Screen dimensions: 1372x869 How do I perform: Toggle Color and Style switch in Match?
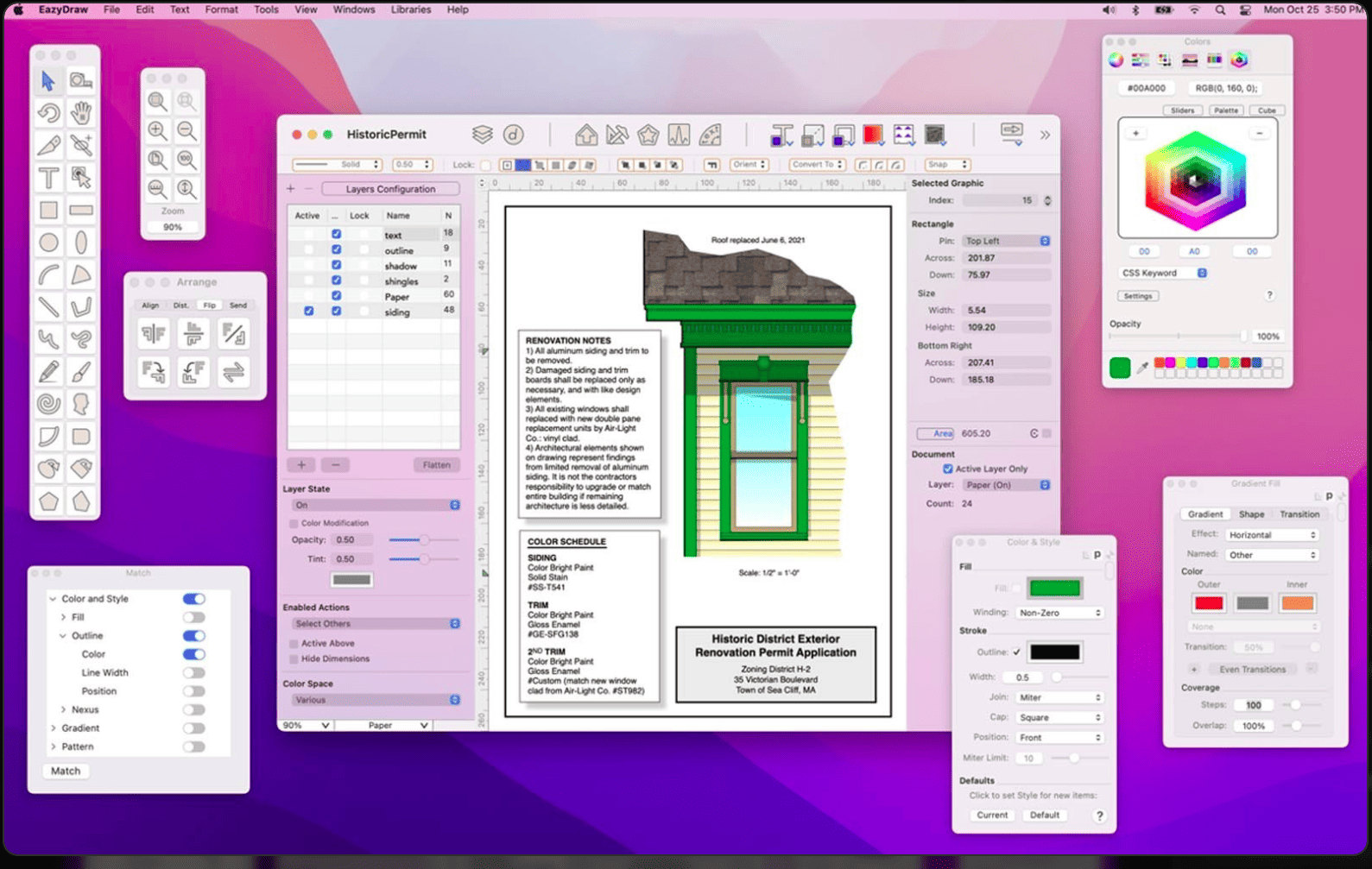(x=194, y=599)
